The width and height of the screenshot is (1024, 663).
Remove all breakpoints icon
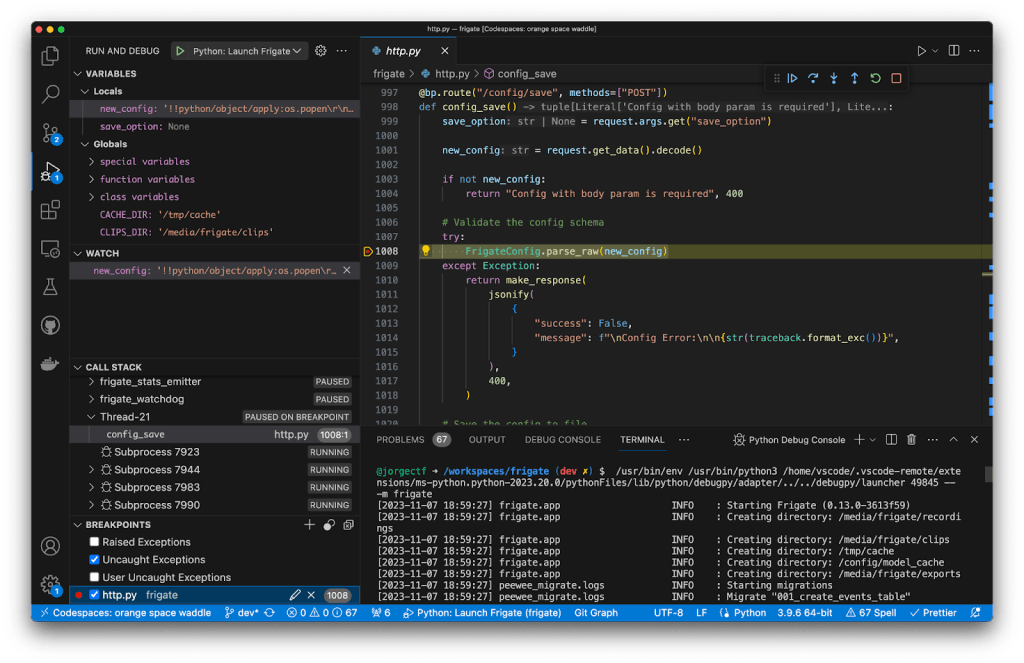click(x=349, y=525)
